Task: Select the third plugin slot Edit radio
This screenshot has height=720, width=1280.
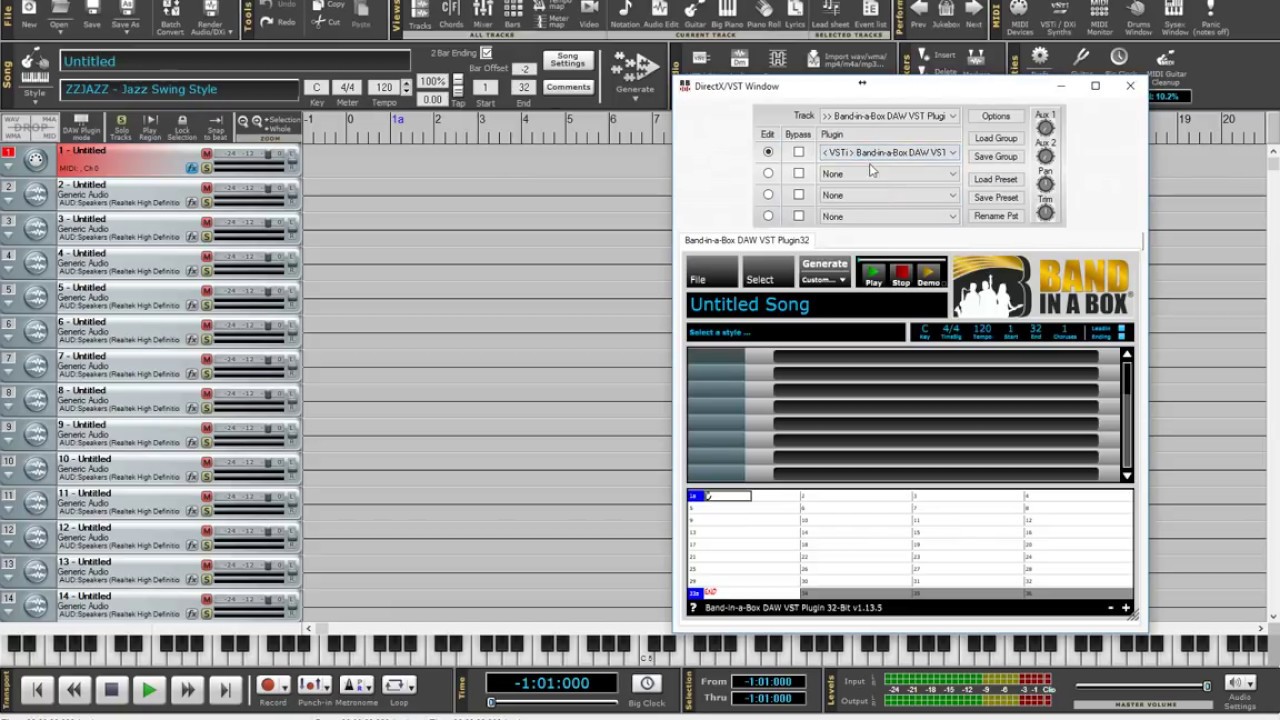Action: (768, 195)
